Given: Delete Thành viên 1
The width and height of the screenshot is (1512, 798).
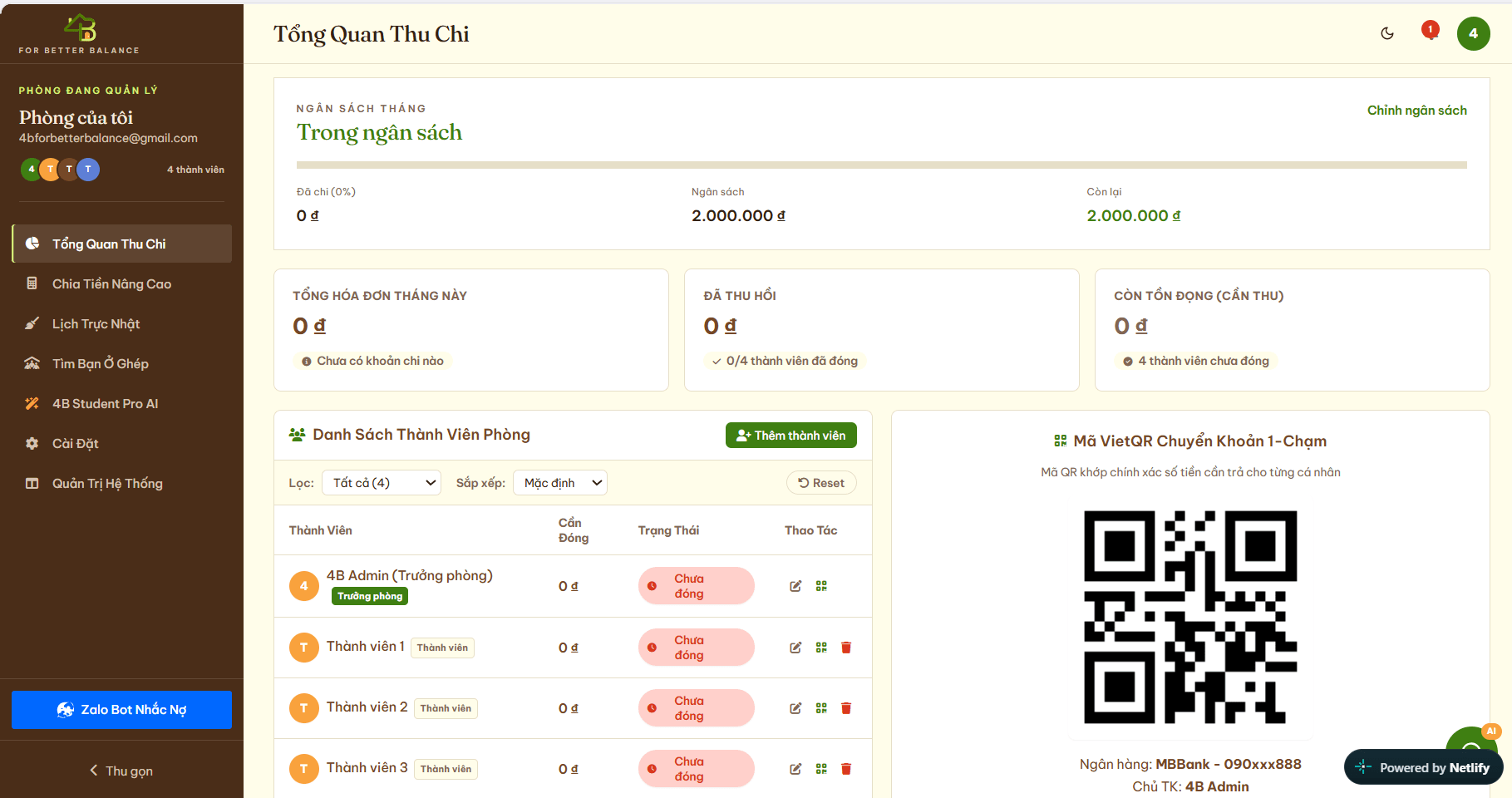Looking at the screenshot, I should 846,648.
